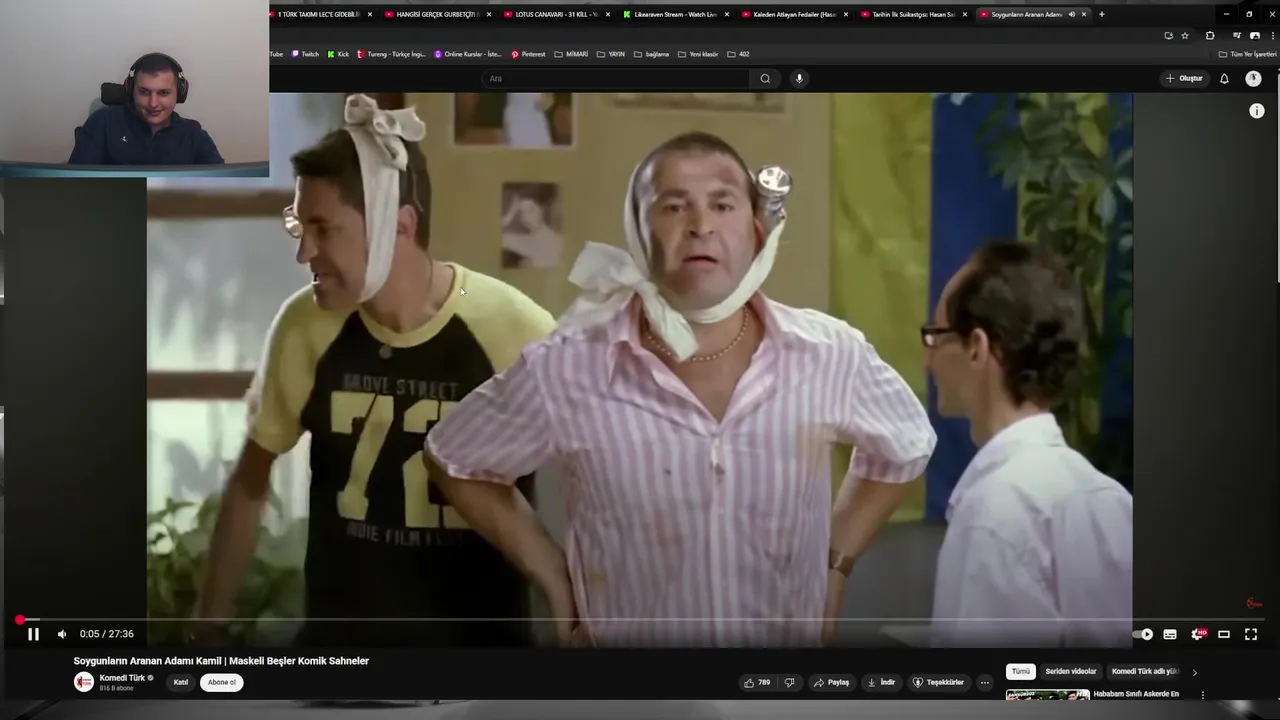The image size is (1280, 720).
Task: Close the Soygunların Aranan Adamı tab
Action: click(1084, 14)
